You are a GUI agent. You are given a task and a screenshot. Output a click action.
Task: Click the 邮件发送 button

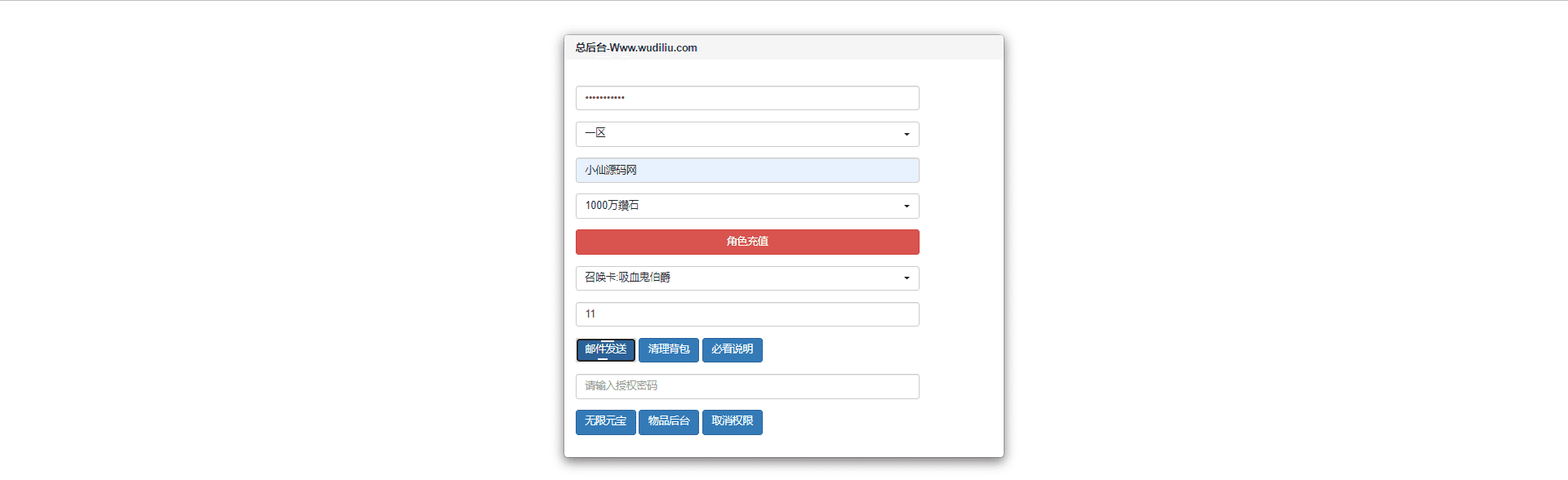click(606, 350)
